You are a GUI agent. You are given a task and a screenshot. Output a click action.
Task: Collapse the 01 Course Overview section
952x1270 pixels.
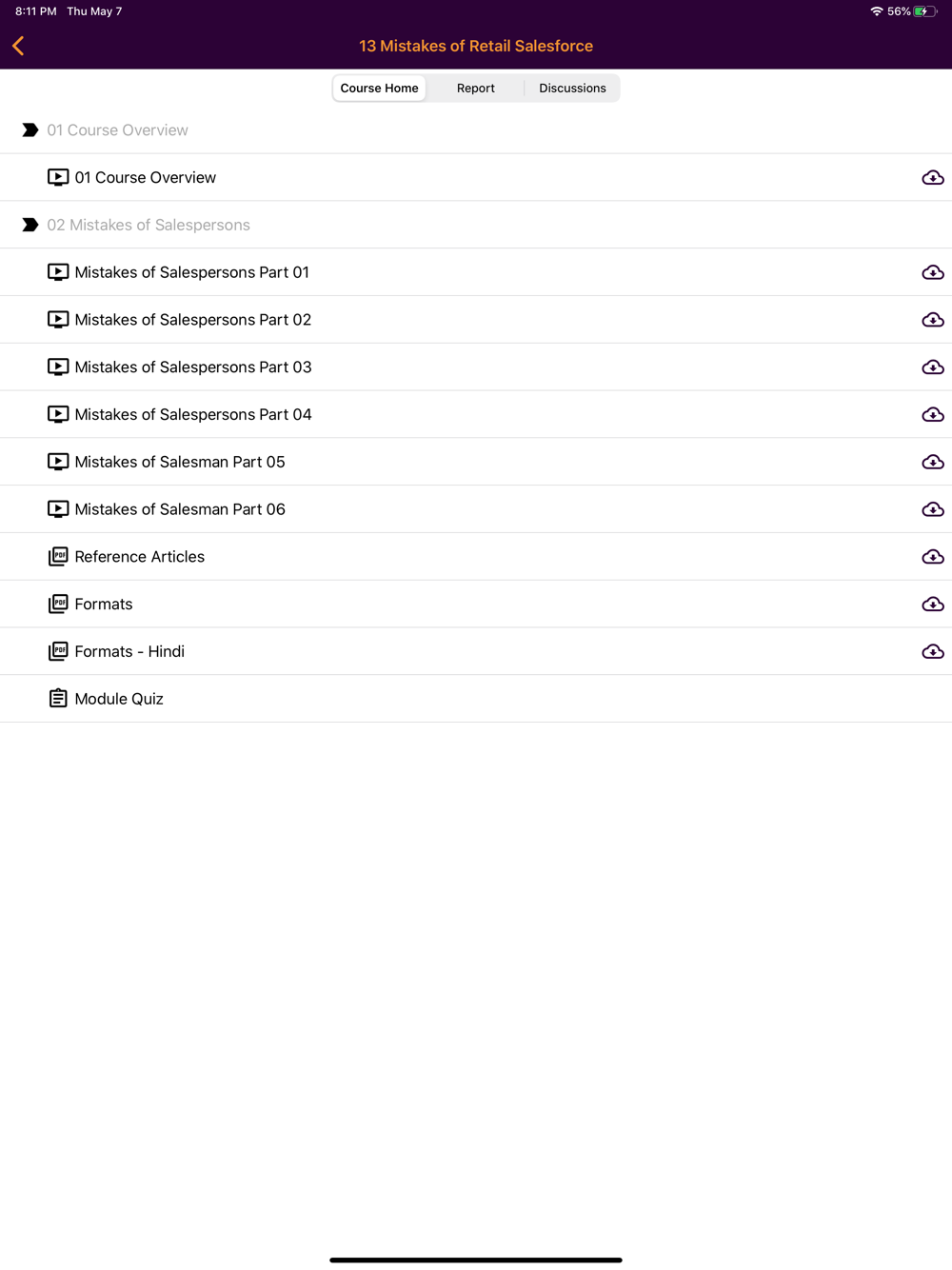coord(30,130)
